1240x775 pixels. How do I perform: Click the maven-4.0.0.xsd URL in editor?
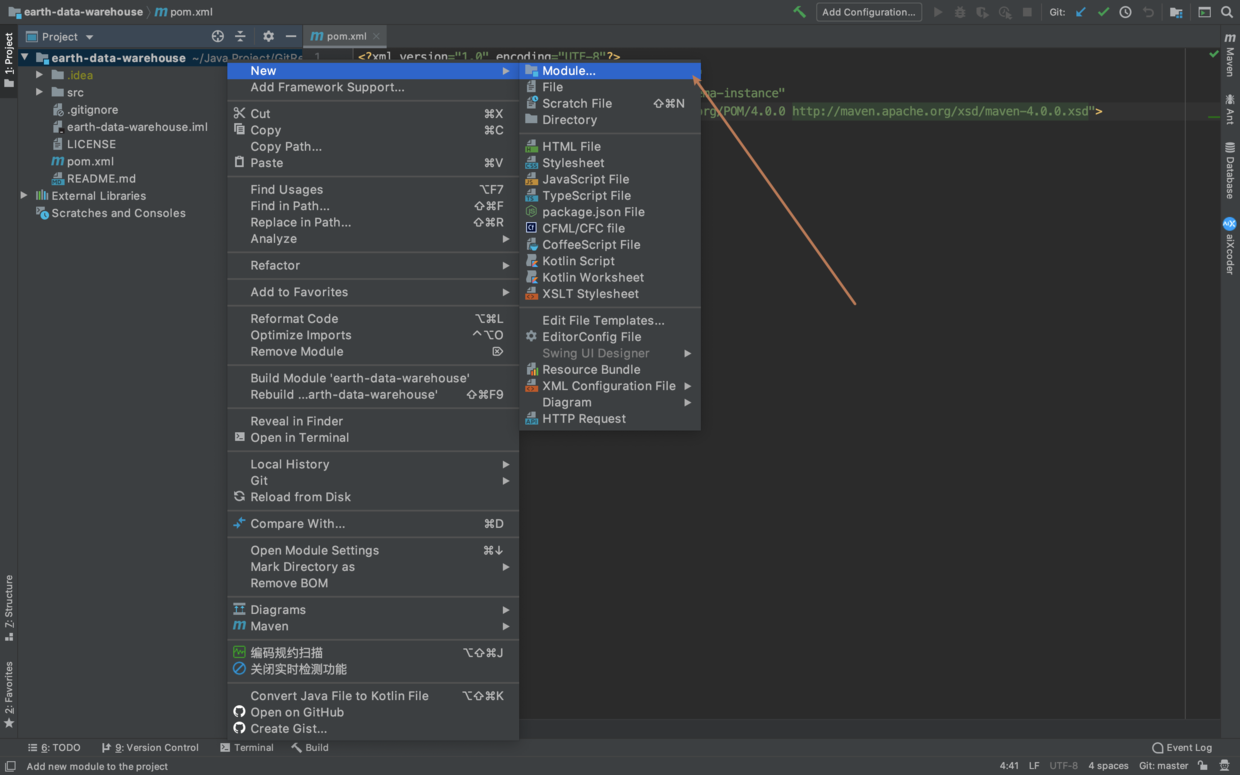coord(941,111)
